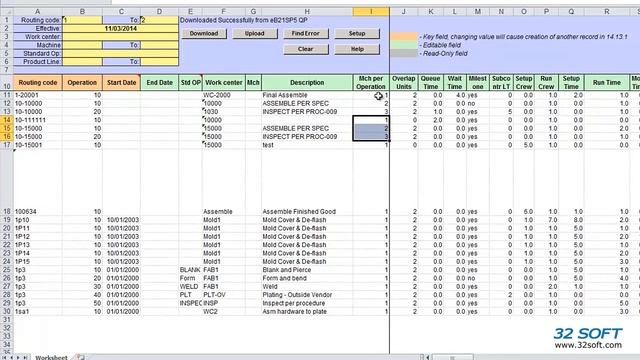Select row header 18

[7, 211]
